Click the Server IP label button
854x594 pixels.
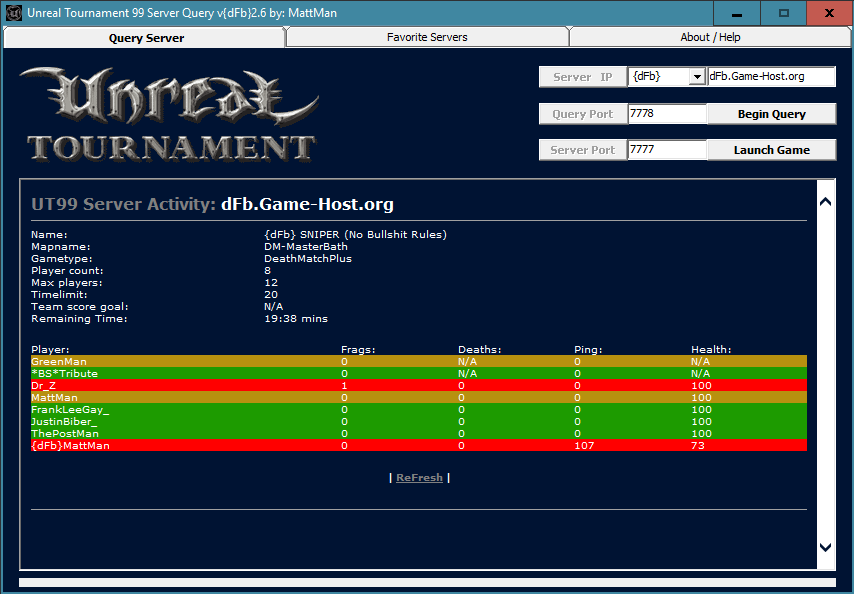(x=583, y=77)
